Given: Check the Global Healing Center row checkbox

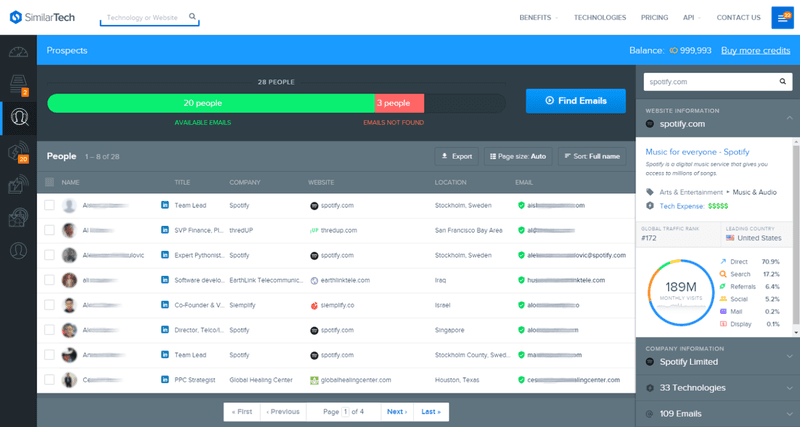Looking at the screenshot, I should coord(49,380).
